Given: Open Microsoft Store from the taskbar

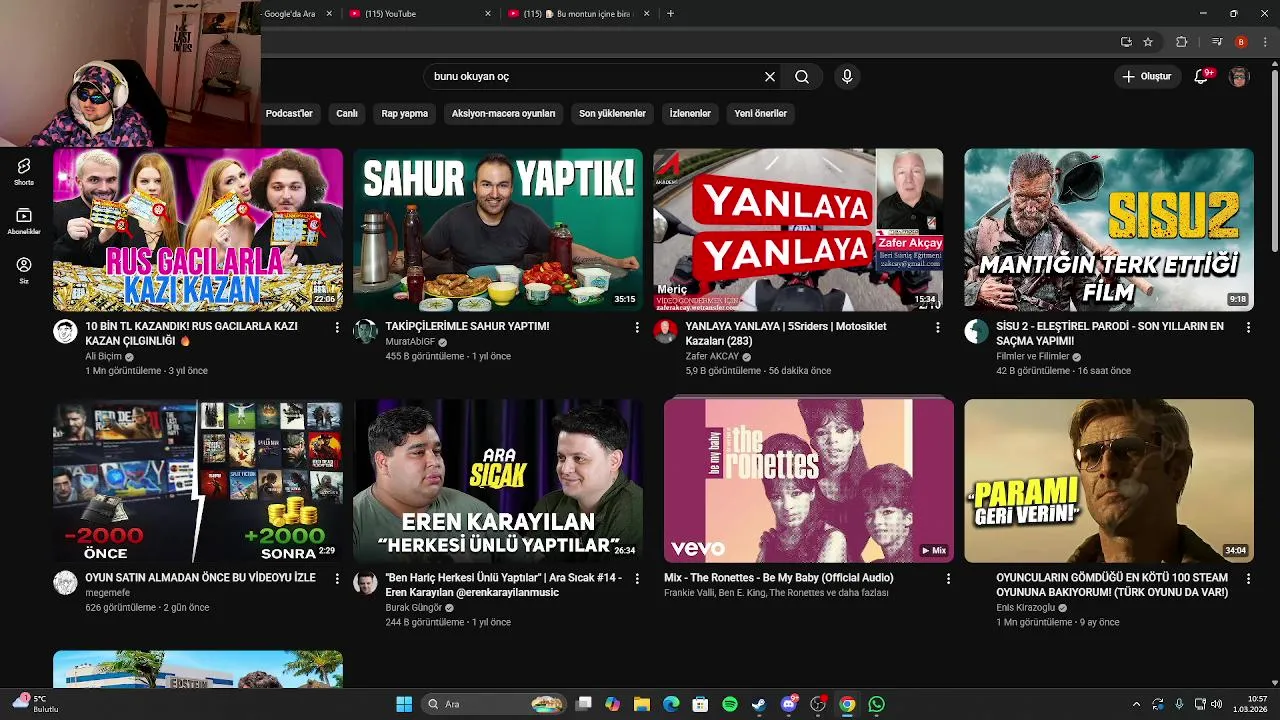Looking at the screenshot, I should pos(701,704).
